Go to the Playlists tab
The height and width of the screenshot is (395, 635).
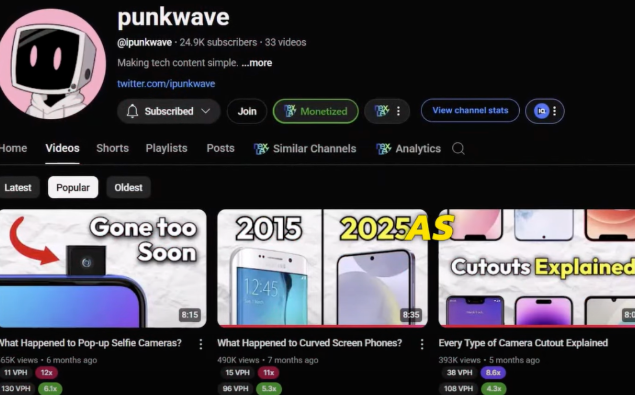point(166,148)
